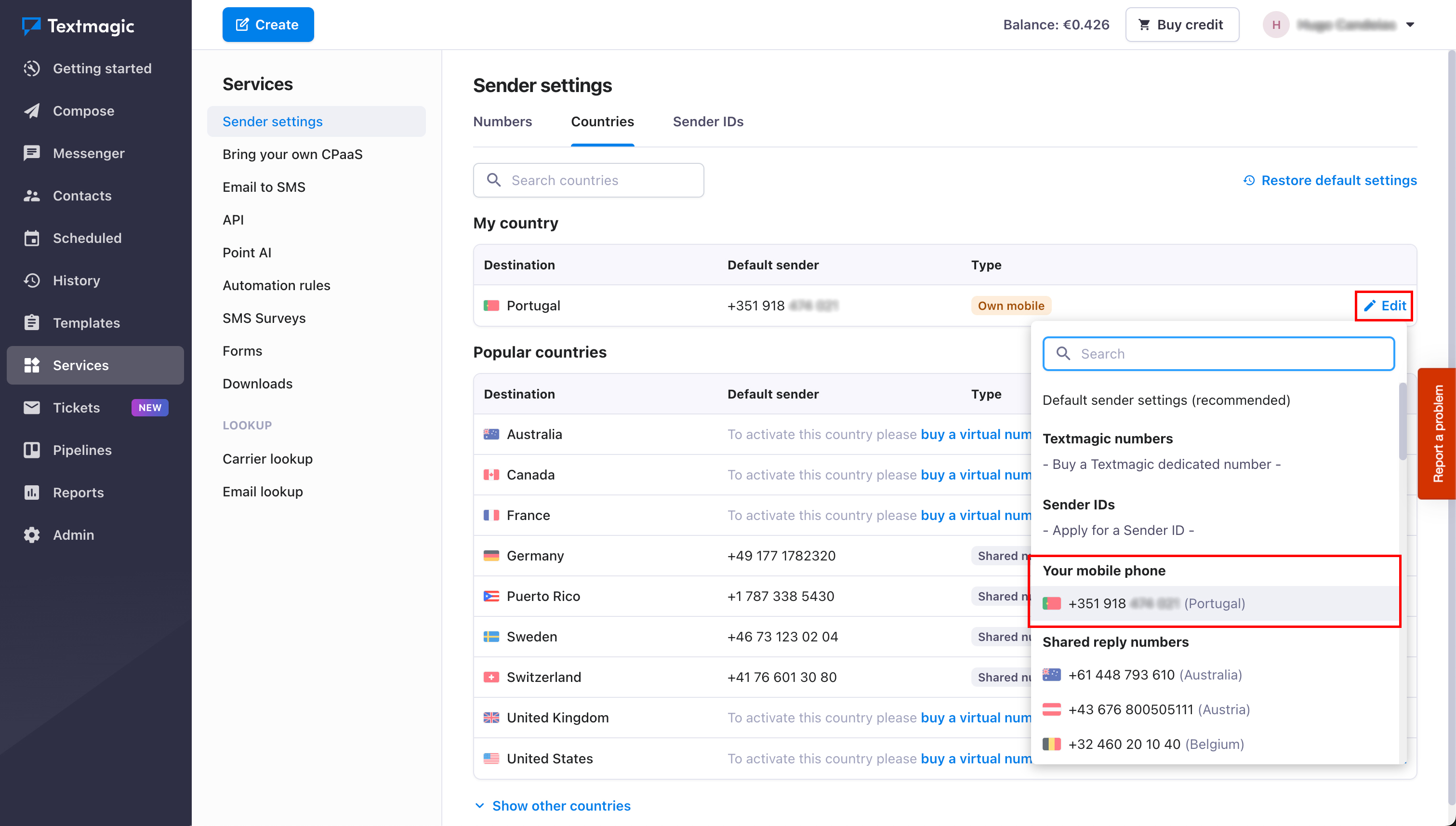Open Downloads page
1456x826 pixels.
pyautogui.click(x=257, y=384)
